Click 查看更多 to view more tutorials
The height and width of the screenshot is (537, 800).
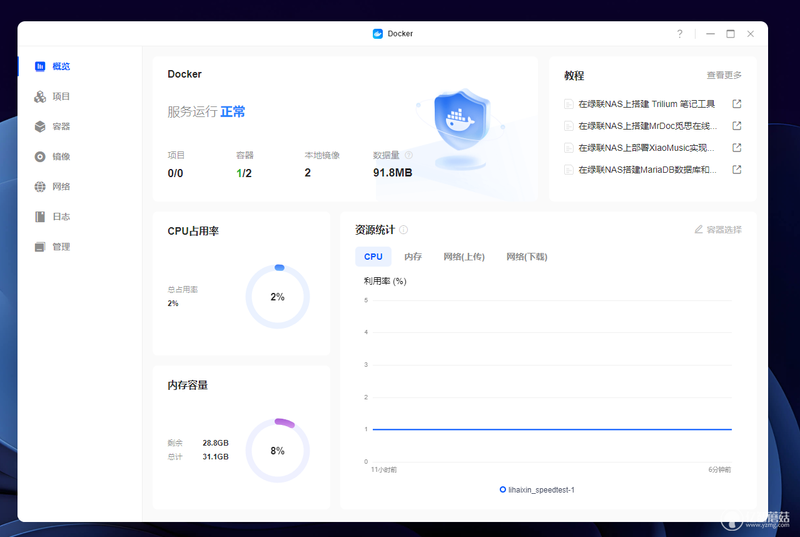click(723, 75)
